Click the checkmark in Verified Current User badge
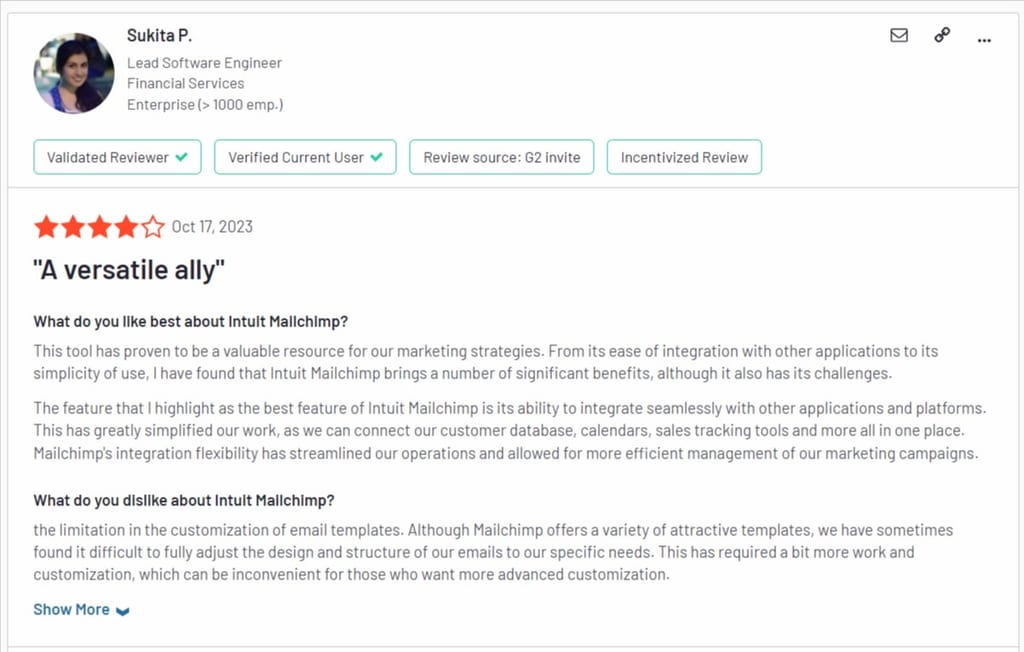 pos(377,157)
